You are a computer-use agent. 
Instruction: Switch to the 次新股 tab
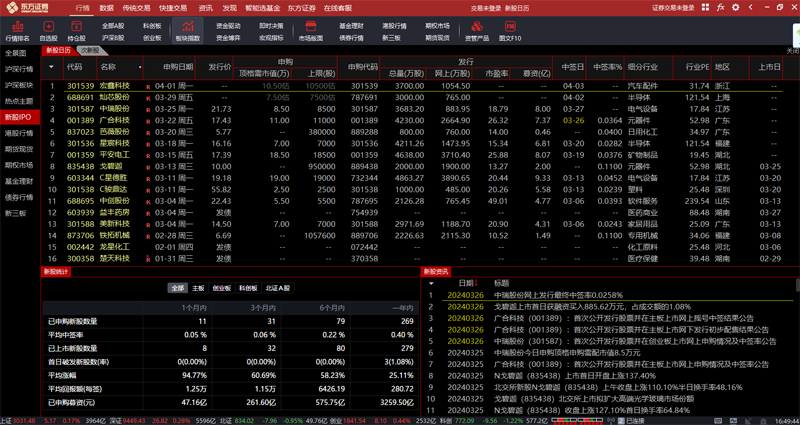[x=92, y=50]
